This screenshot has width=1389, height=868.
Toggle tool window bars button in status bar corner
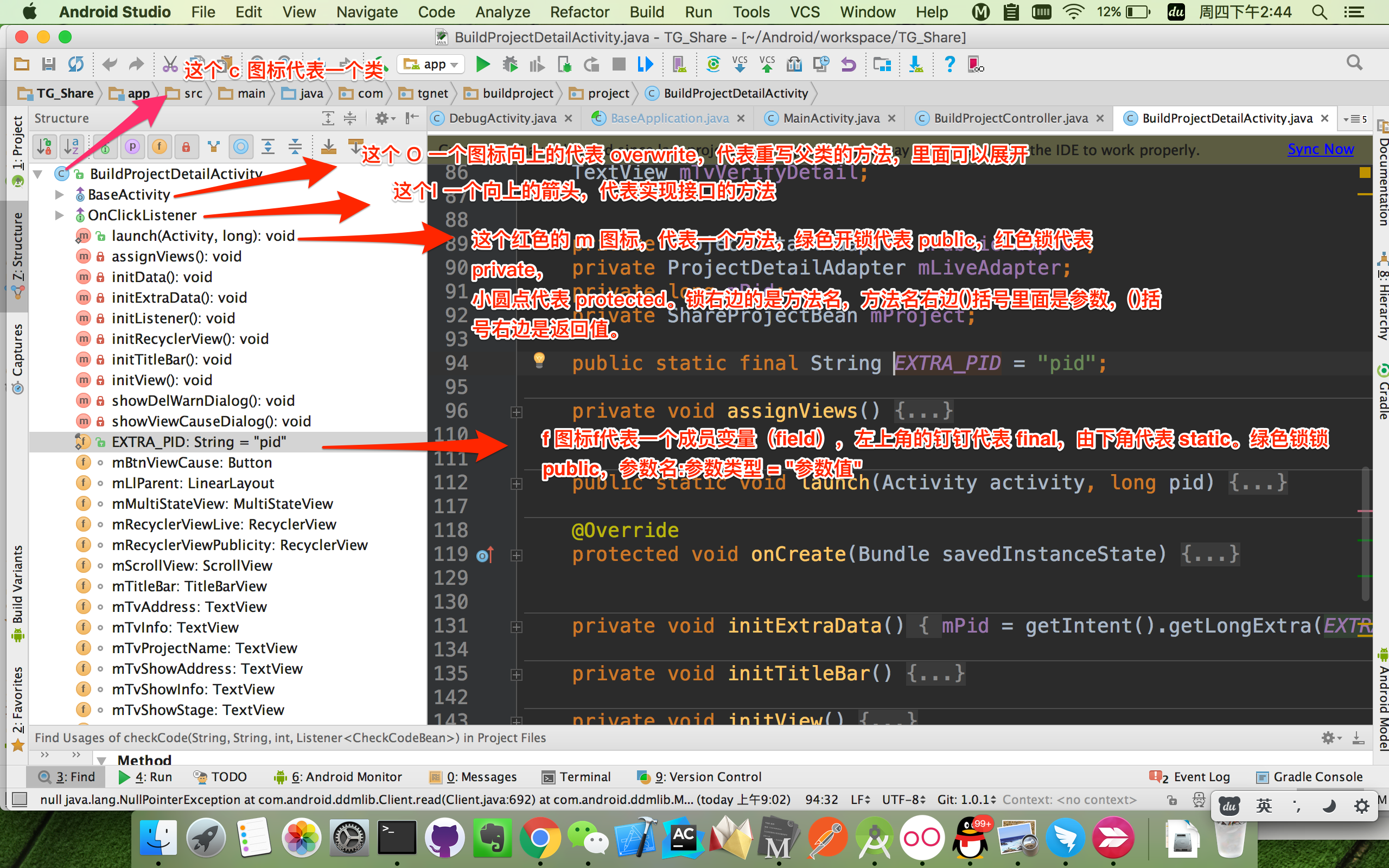[20, 799]
